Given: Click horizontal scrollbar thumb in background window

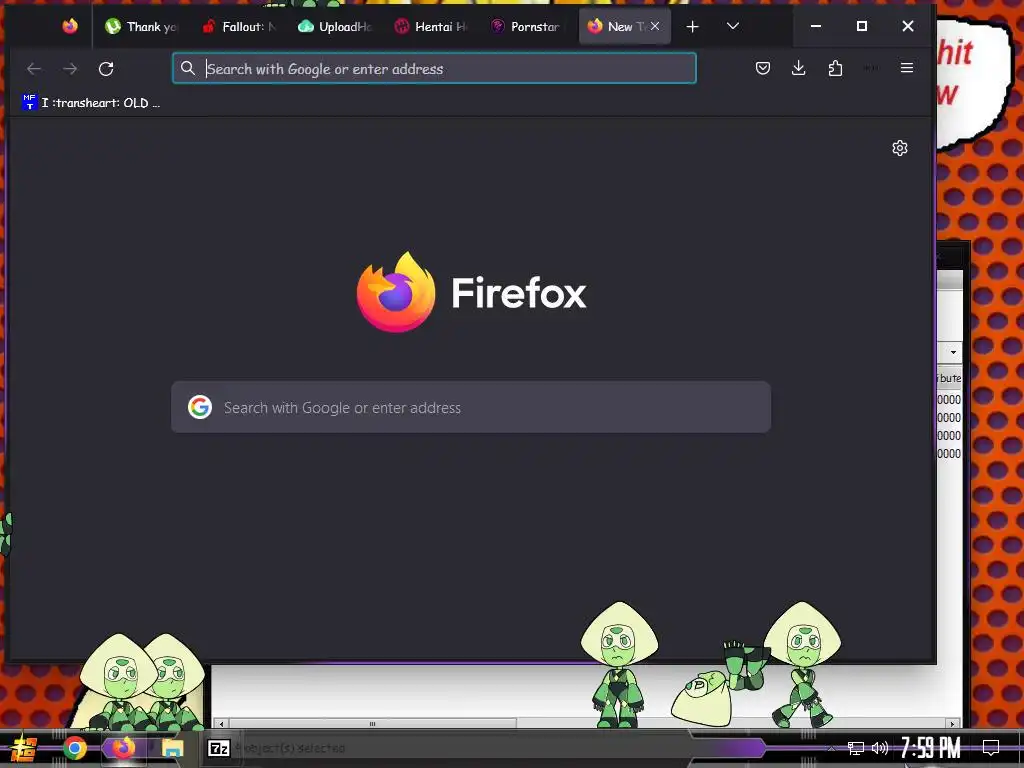Looking at the screenshot, I should [372, 724].
